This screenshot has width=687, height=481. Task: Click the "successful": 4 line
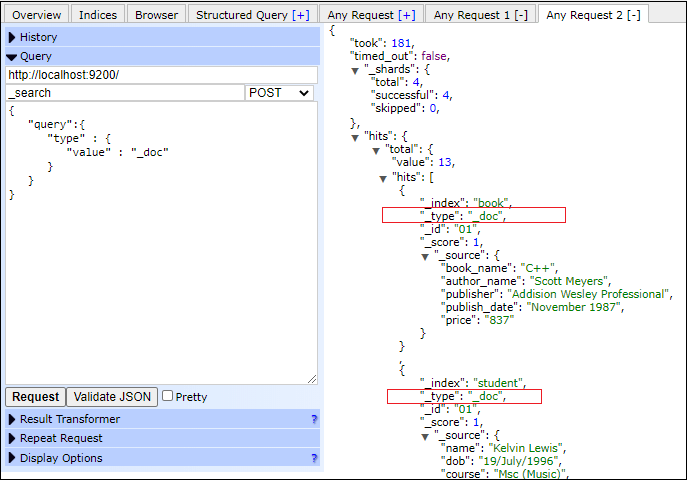coord(411,95)
